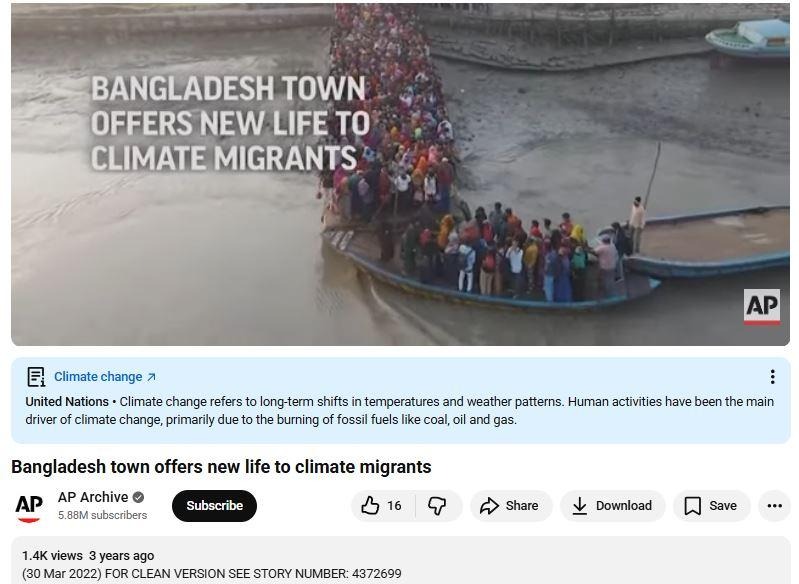Click the verified checkmark badge beside AP Archive
This screenshot has width=799, height=584.
coord(138,497)
